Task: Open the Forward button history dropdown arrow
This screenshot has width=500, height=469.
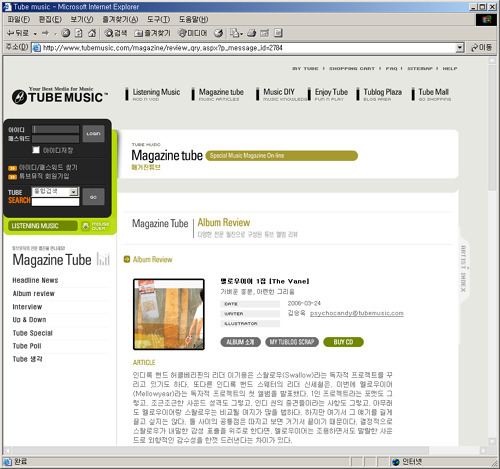Action: 55,34
